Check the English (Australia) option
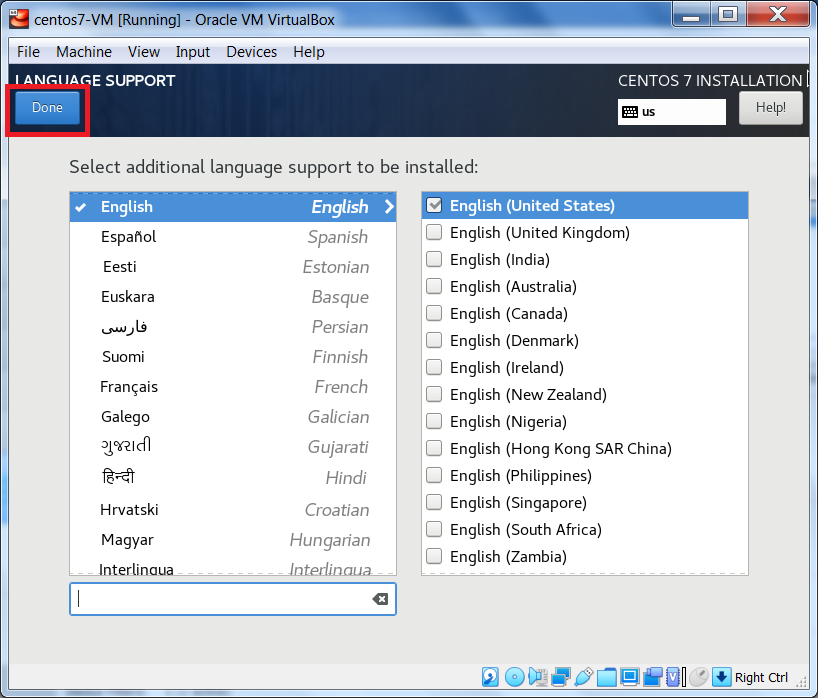This screenshot has width=818, height=698. pos(434,286)
